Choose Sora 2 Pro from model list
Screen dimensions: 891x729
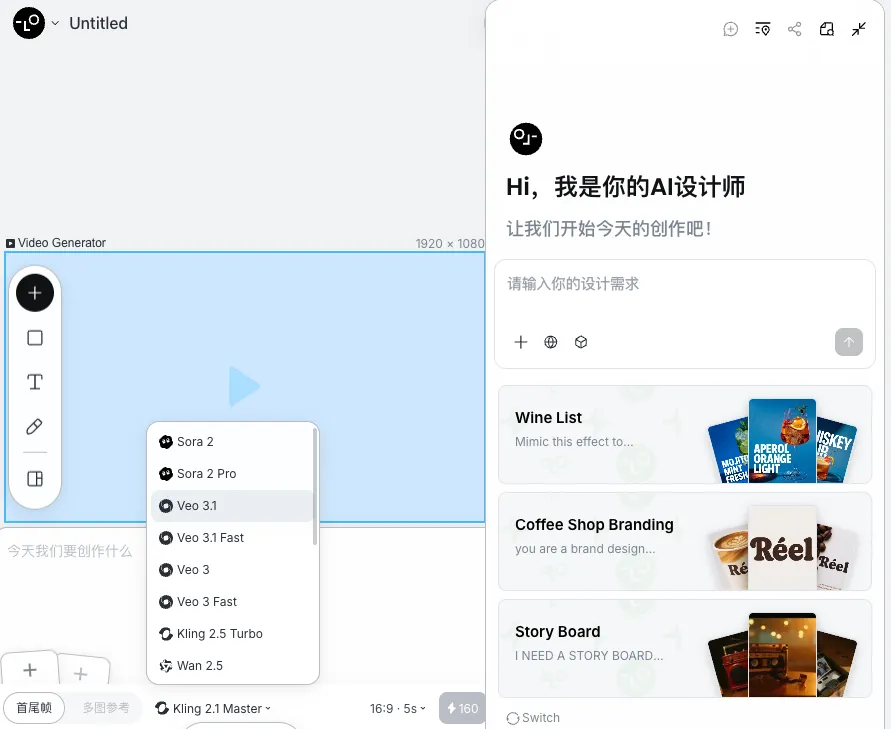pyautogui.click(x=206, y=474)
